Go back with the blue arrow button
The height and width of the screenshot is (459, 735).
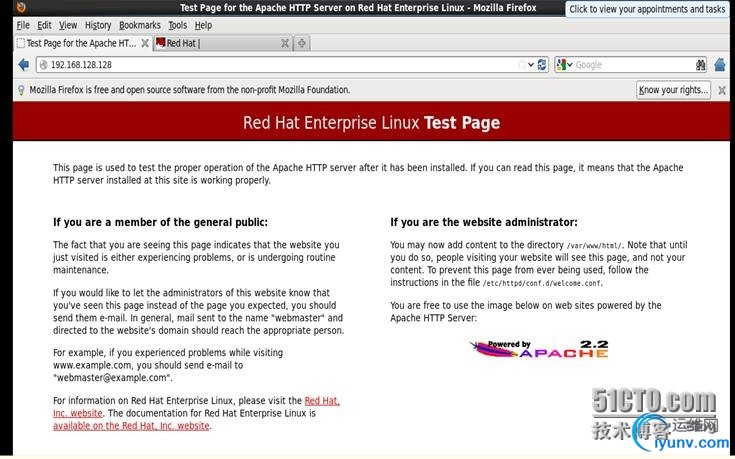[24, 65]
